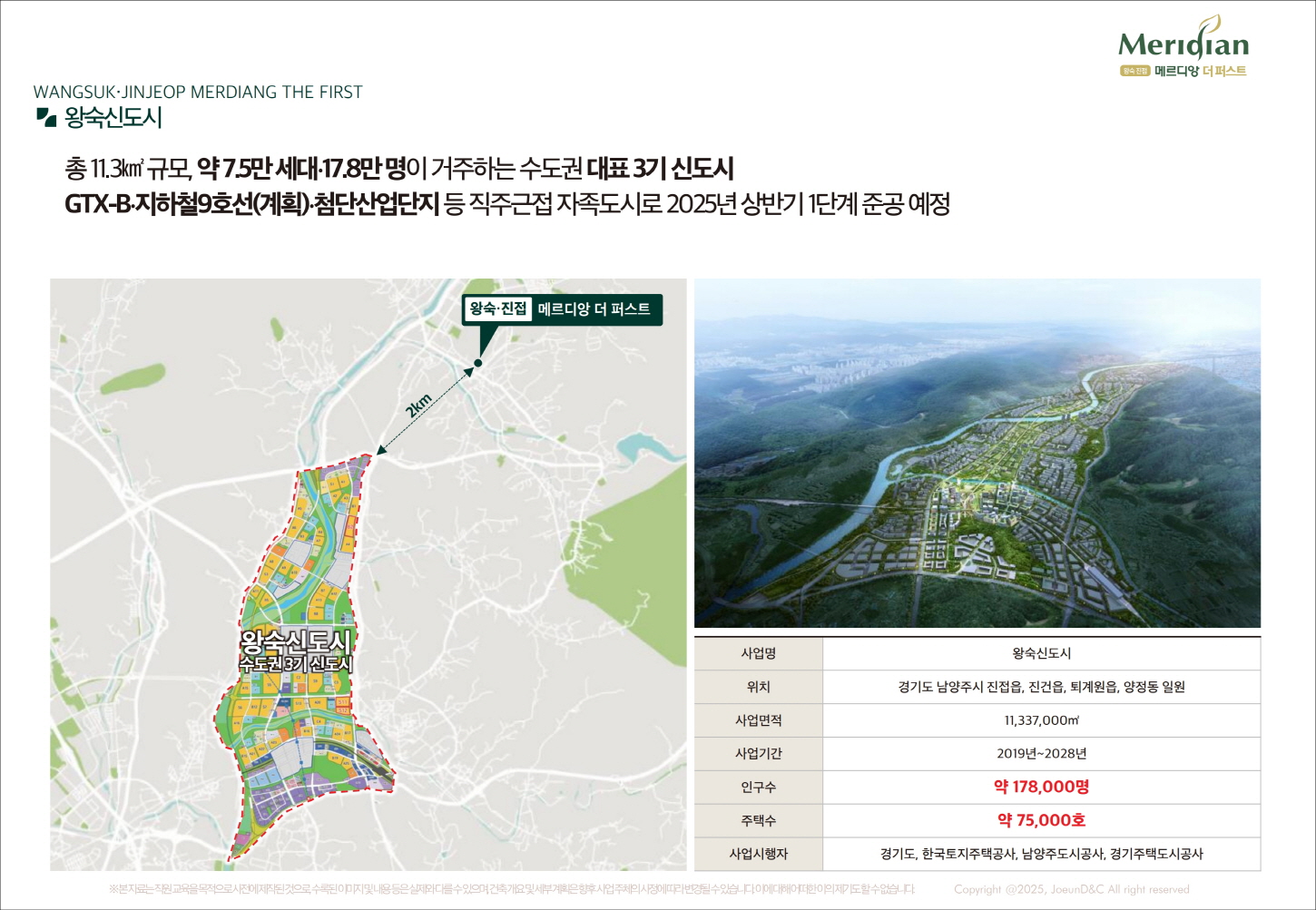Click the 위치 table header cell
This screenshot has width=1316, height=910.
click(x=759, y=687)
